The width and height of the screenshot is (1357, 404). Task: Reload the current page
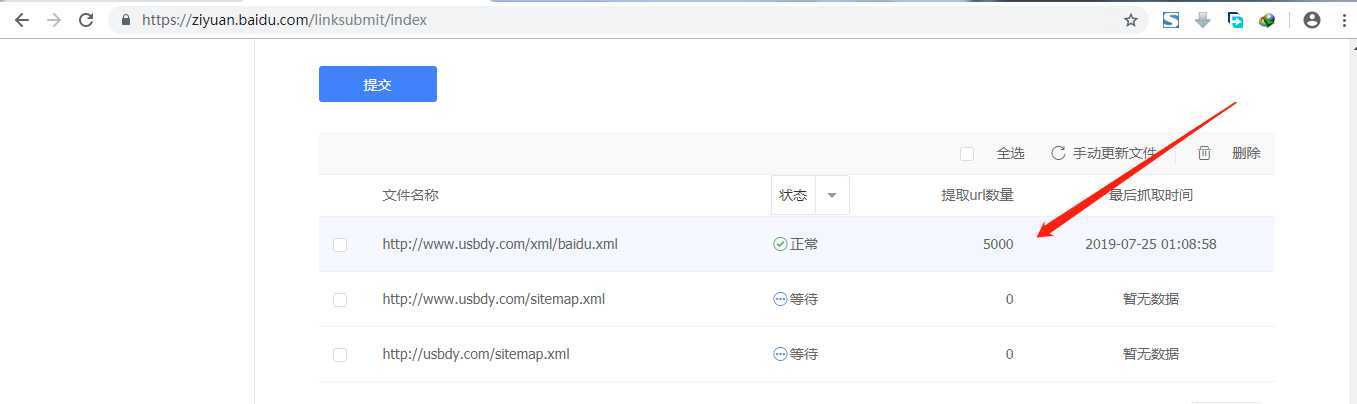tap(87, 20)
